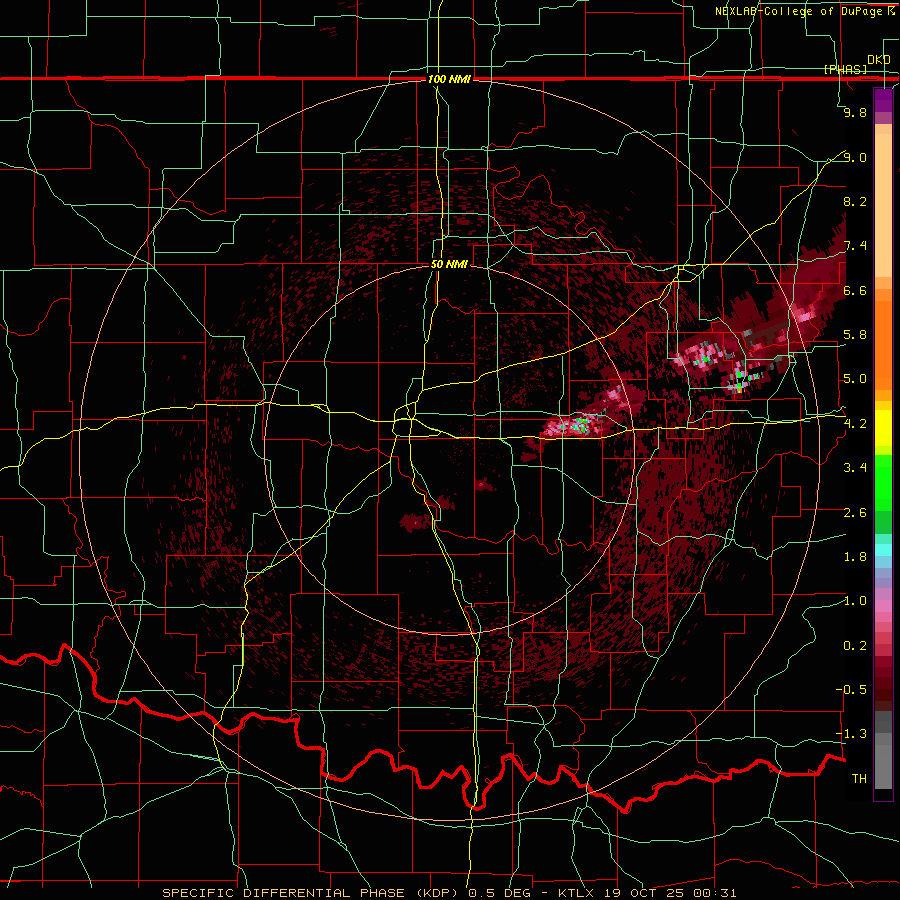Image resolution: width=900 pixels, height=900 pixels.
Task: Pick the bright orange color scale segment
Action: (x=883, y=344)
